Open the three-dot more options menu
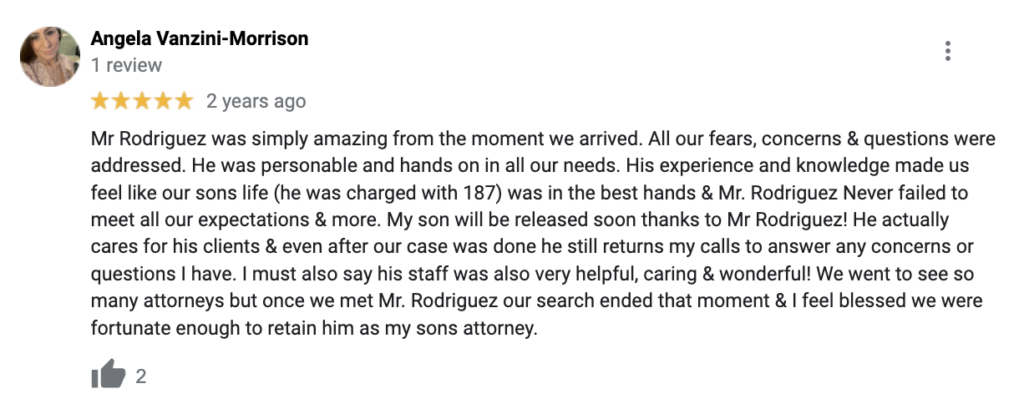Screen dimensions: 1024x414 pyautogui.click(x=947, y=51)
